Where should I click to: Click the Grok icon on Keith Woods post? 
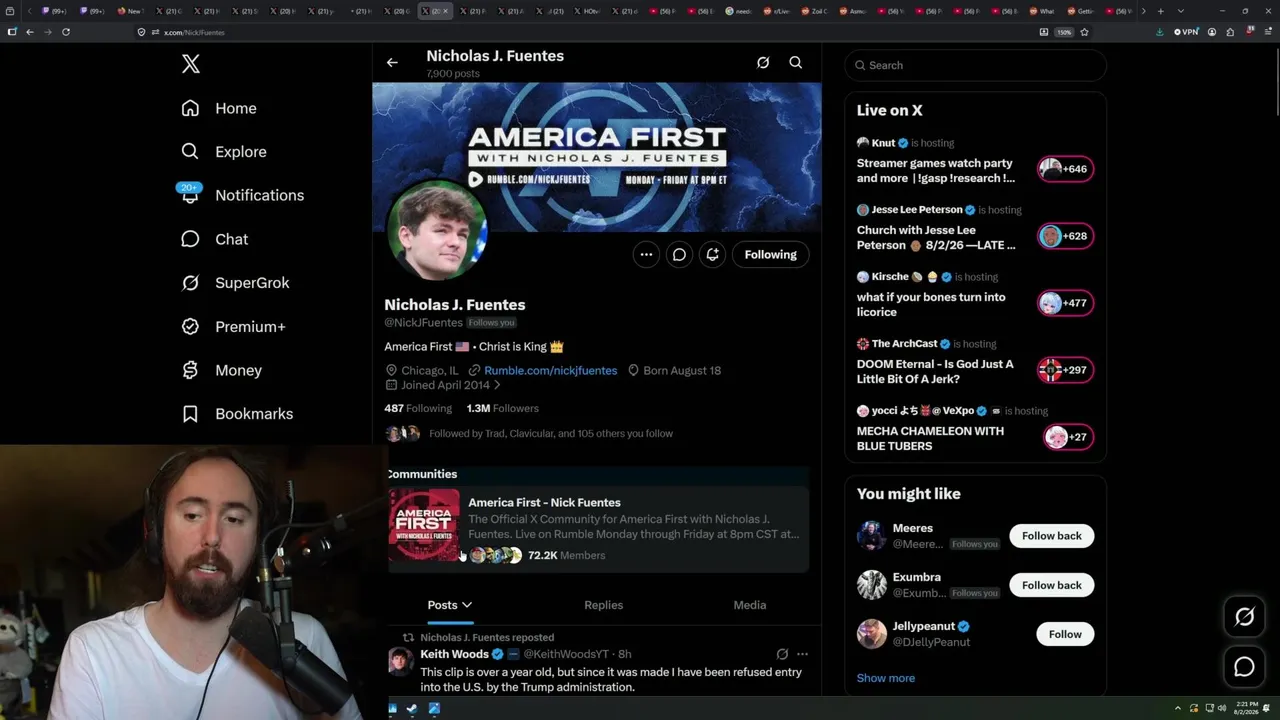pos(782,654)
